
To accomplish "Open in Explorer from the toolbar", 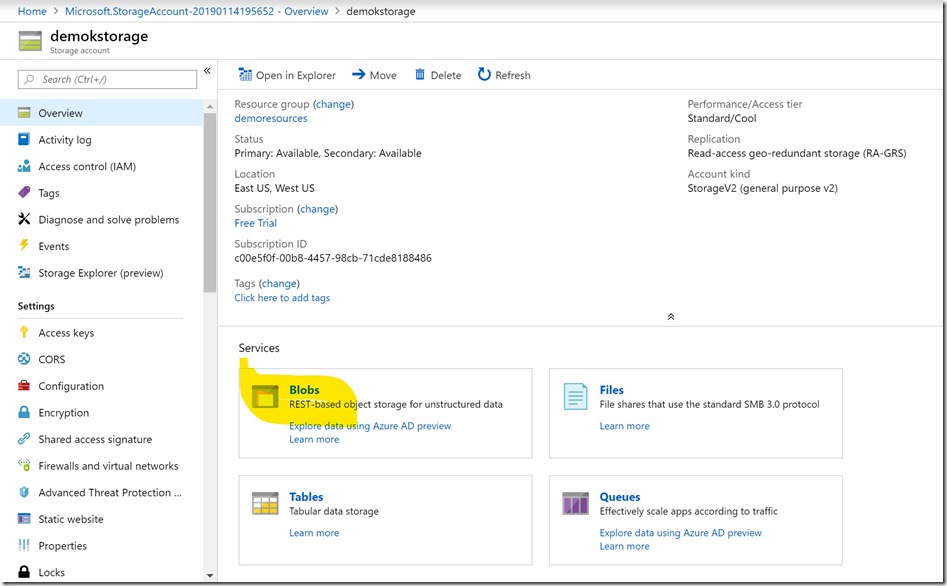I will (x=287, y=75).
